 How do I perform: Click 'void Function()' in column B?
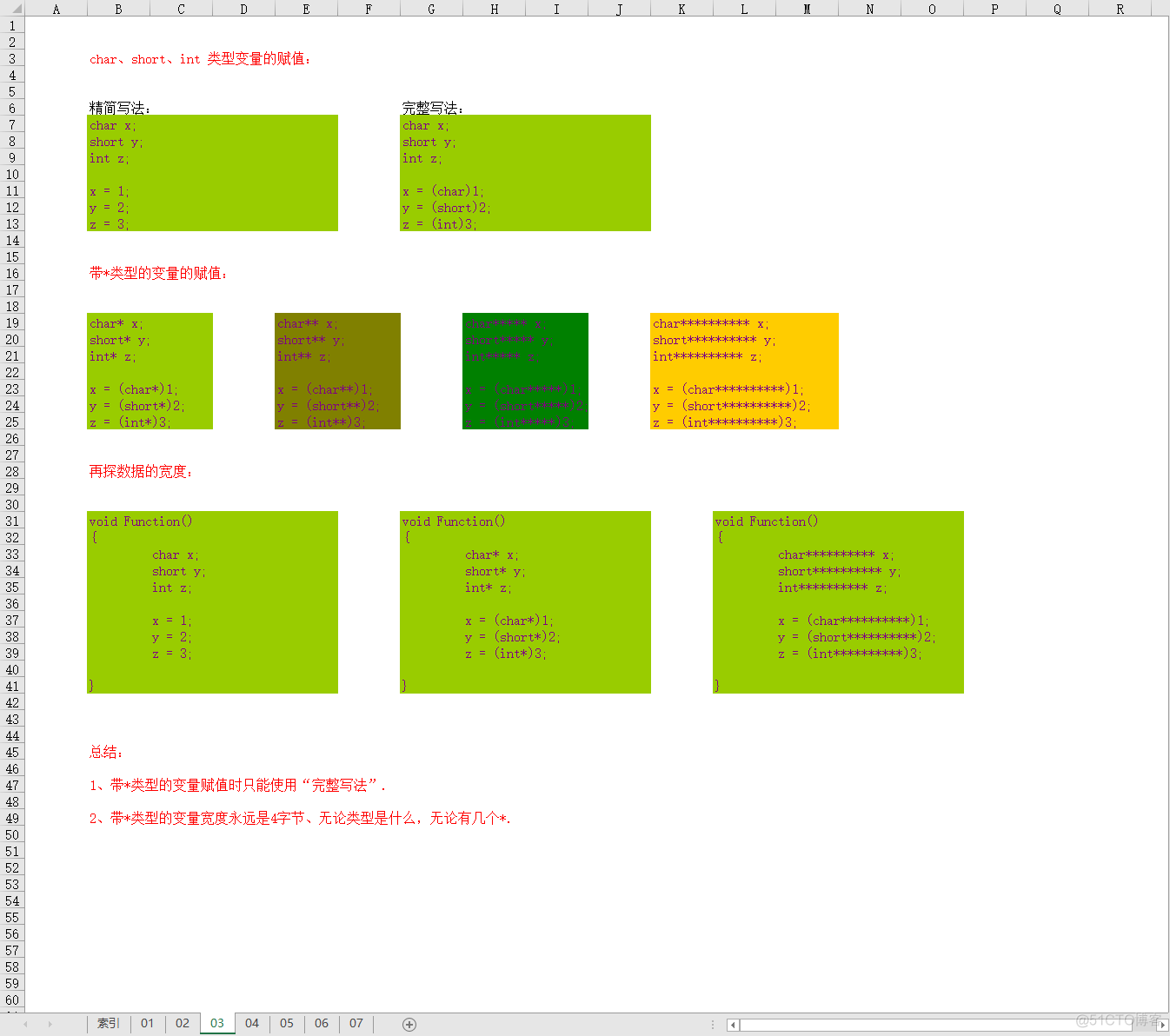pos(141,521)
